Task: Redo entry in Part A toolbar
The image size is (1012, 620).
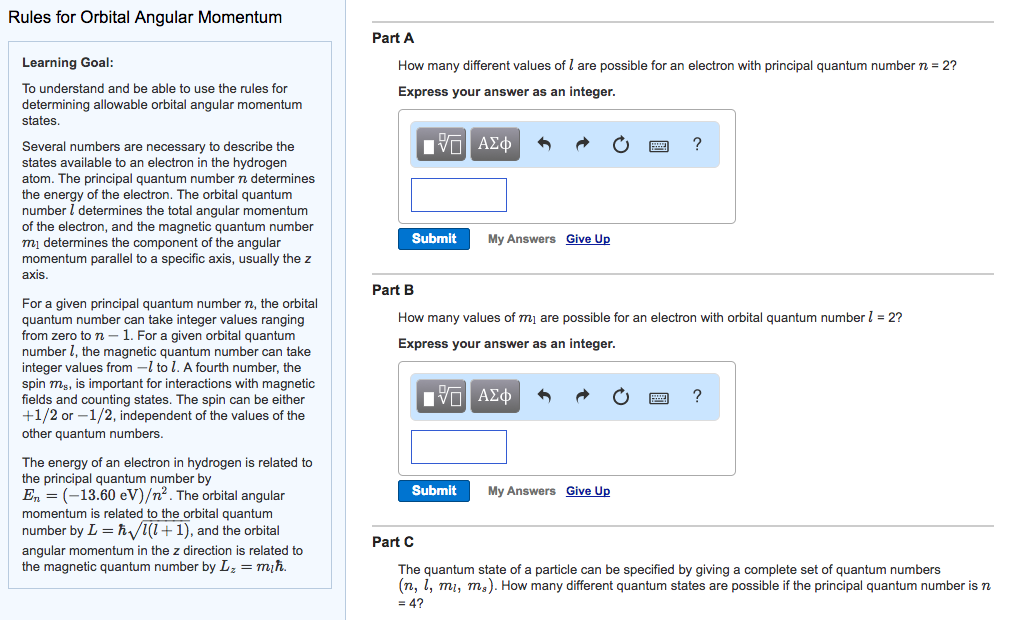Action: coord(582,145)
